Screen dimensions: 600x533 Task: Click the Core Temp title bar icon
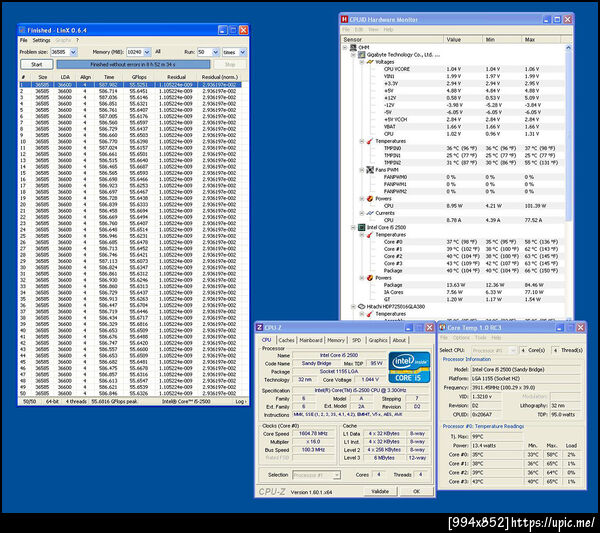(442, 328)
